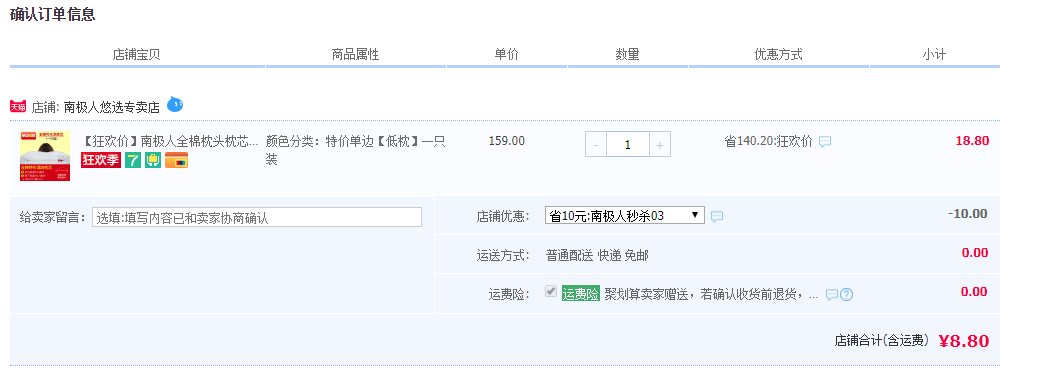Open the 【狂欢价】南极人全棉枕头枕芯 product link

pyautogui.click(x=169, y=141)
